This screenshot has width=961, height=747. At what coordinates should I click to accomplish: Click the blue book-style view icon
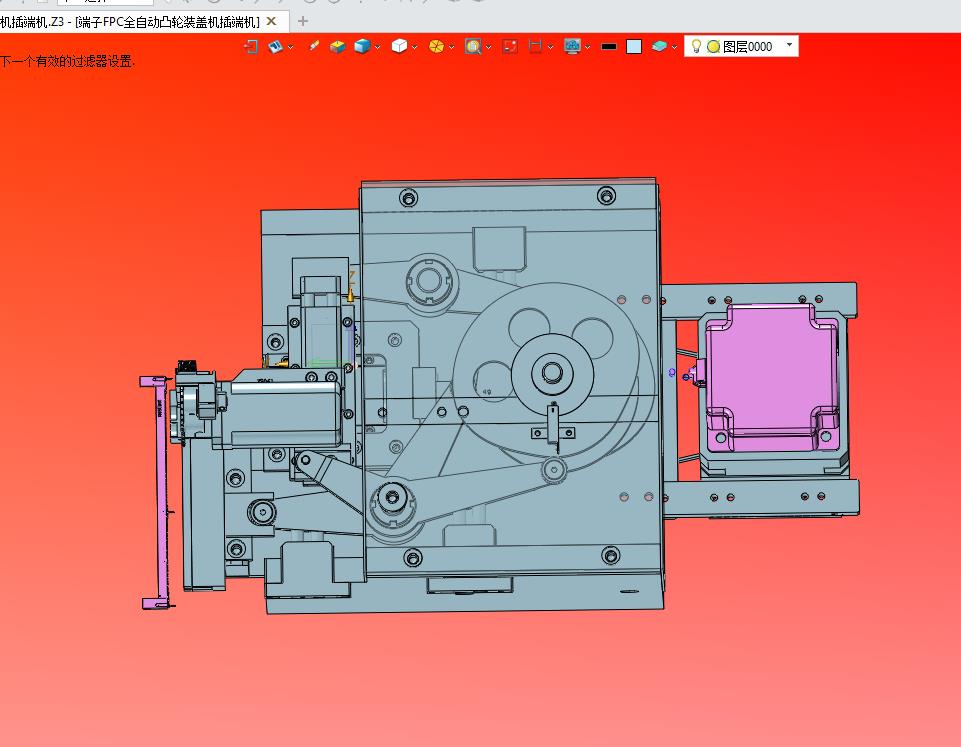(275, 47)
